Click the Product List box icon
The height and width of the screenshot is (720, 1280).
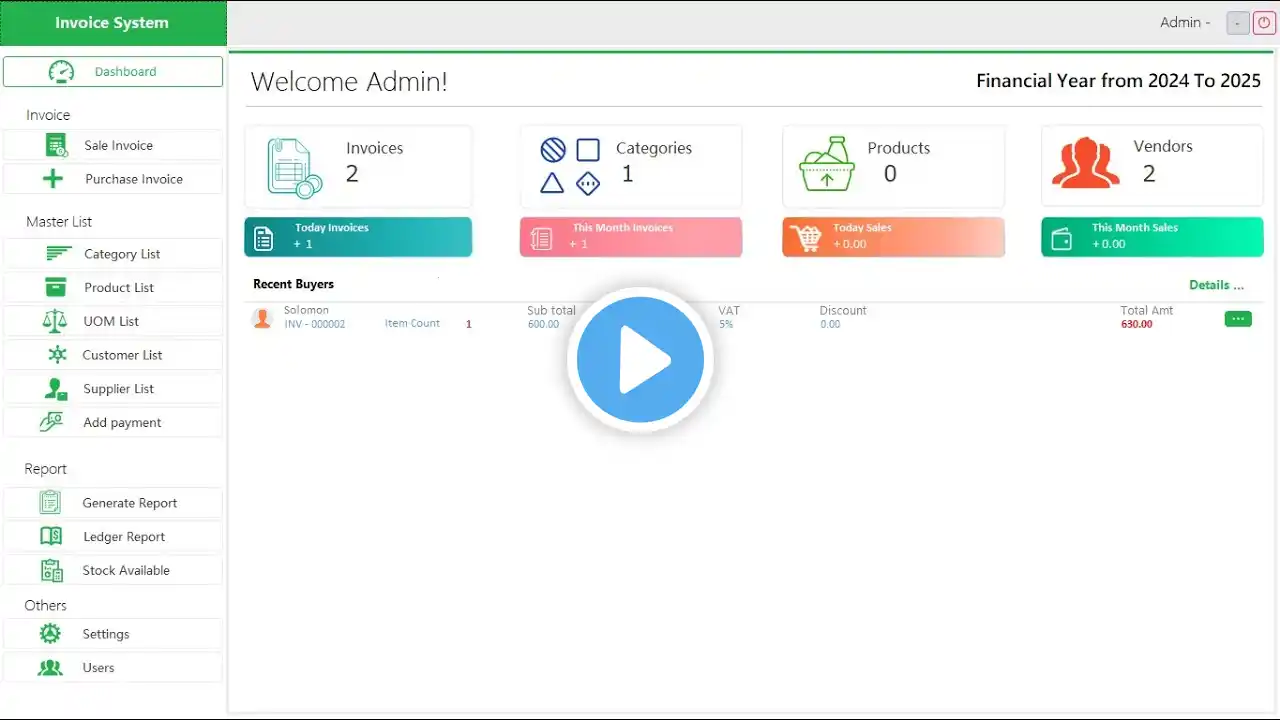tap(56, 287)
